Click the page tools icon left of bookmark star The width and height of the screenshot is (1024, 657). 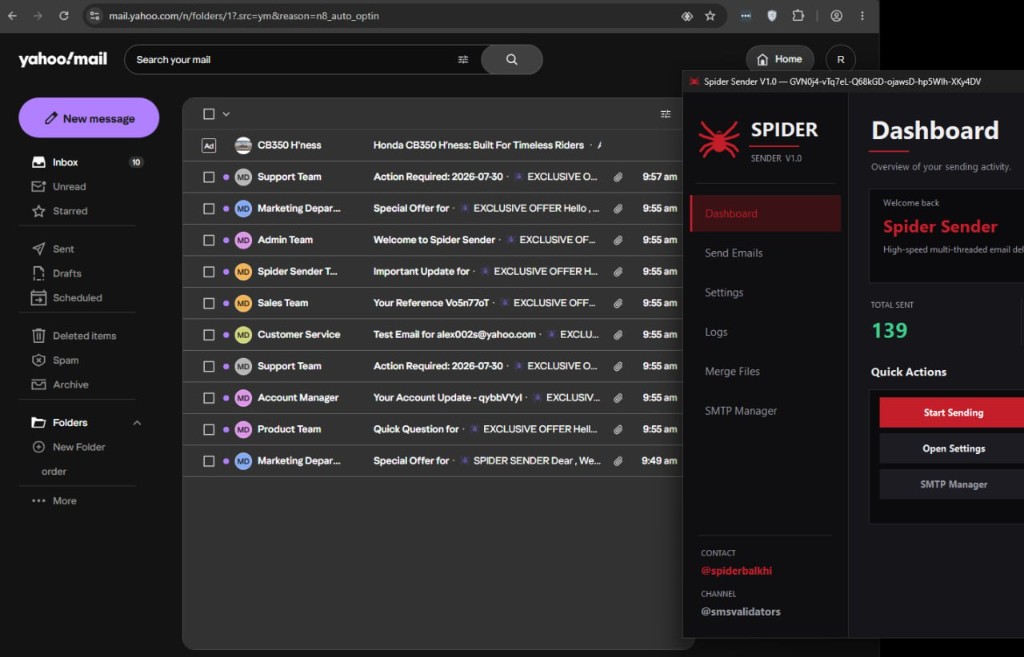click(686, 16)
